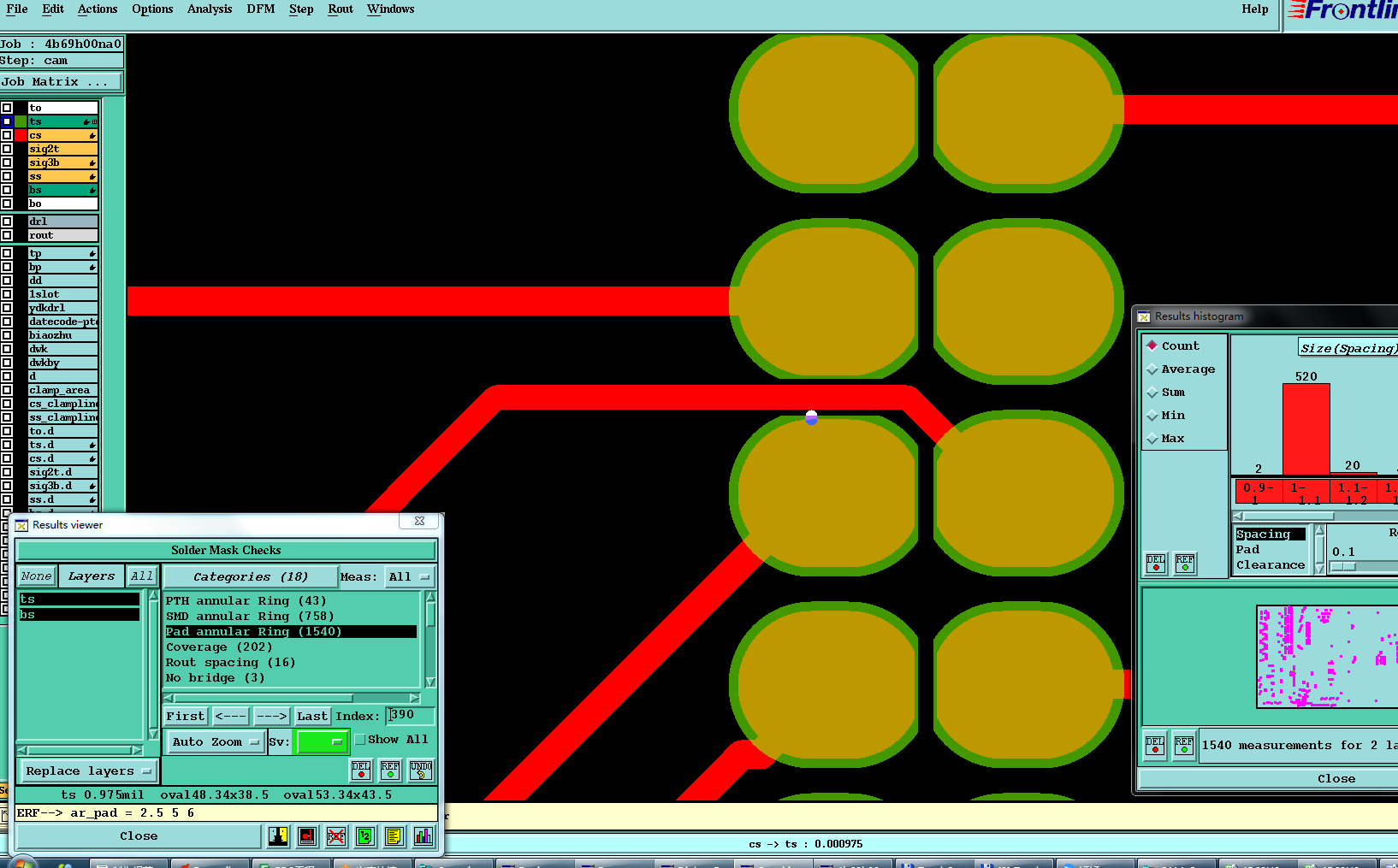Click the First result button

186,717
